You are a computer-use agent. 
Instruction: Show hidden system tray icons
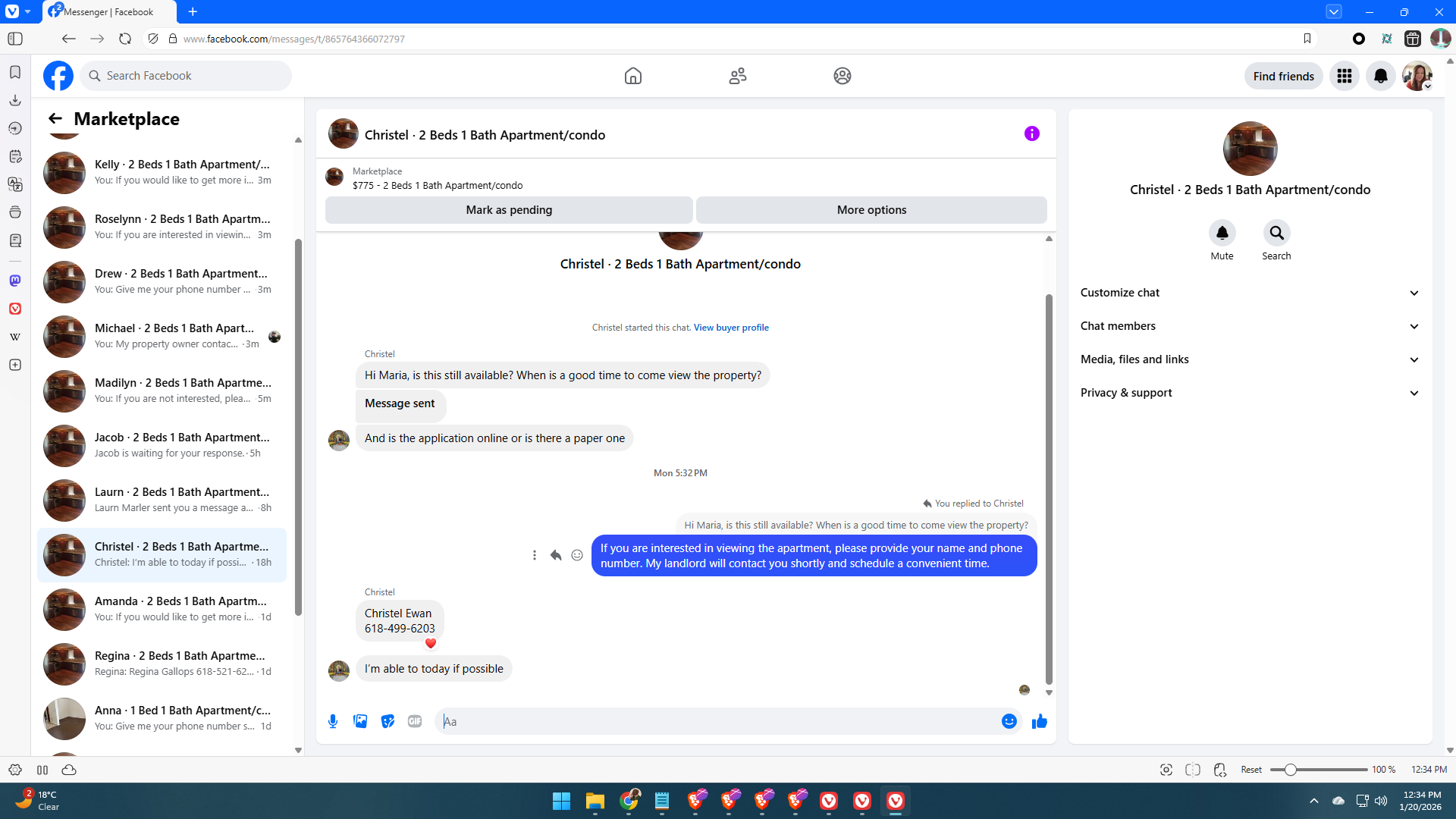[x=1314, y=801]
